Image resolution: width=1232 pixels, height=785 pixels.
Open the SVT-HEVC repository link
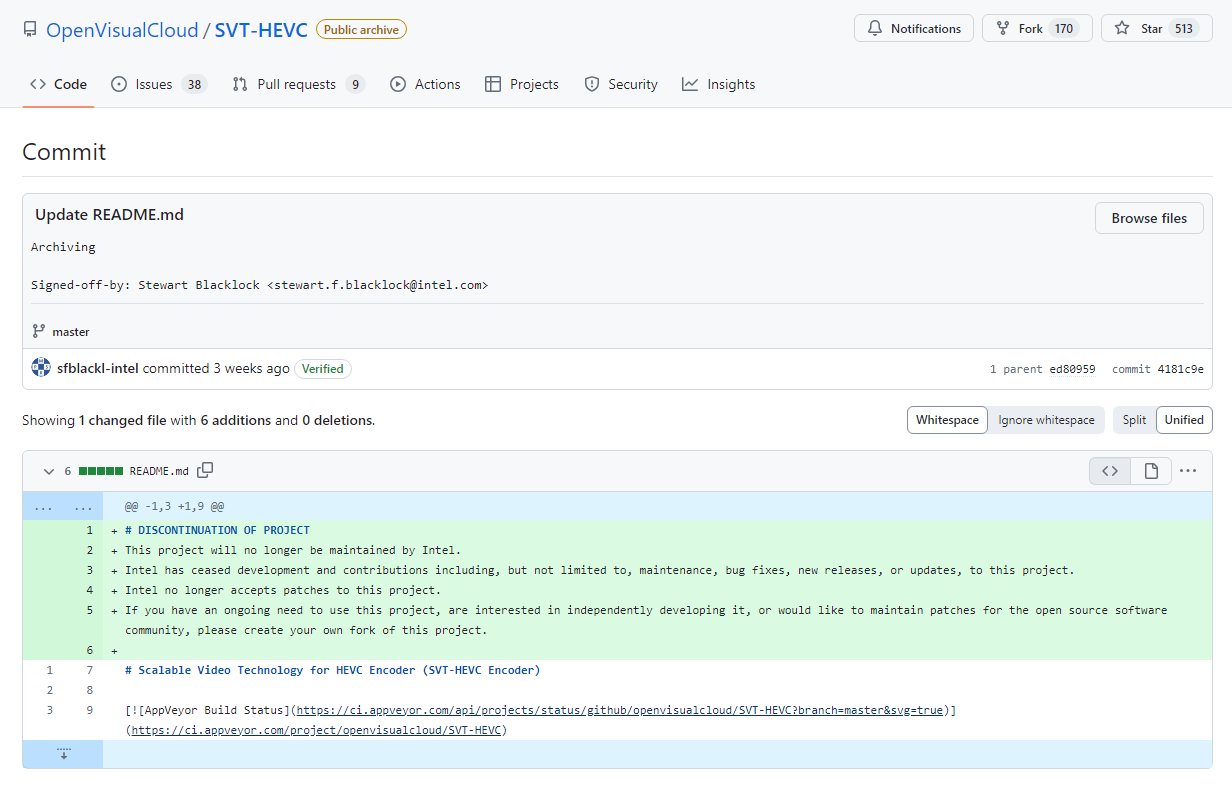click(x=261, y=30)
